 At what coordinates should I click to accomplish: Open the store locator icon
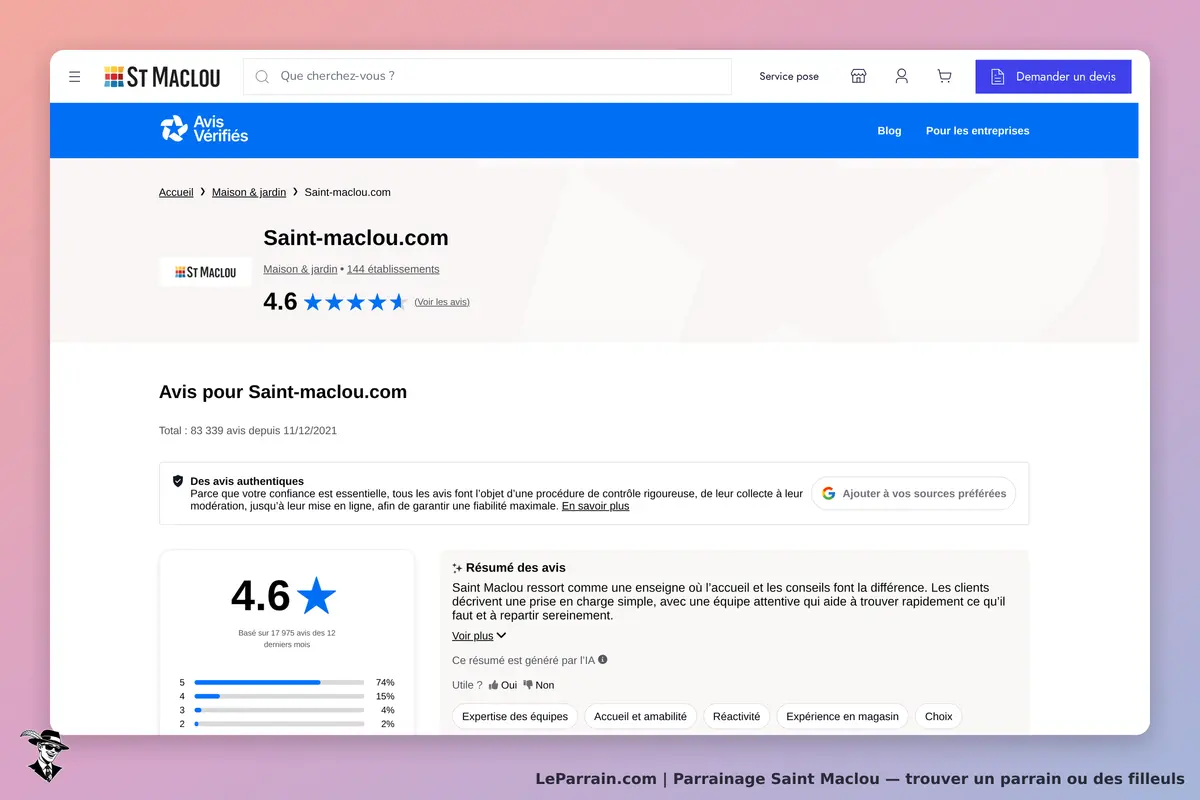(858, 76)
